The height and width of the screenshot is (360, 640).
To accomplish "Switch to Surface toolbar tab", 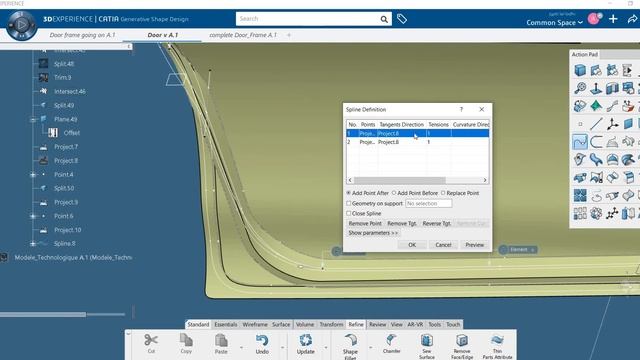I will pos(281,324).
